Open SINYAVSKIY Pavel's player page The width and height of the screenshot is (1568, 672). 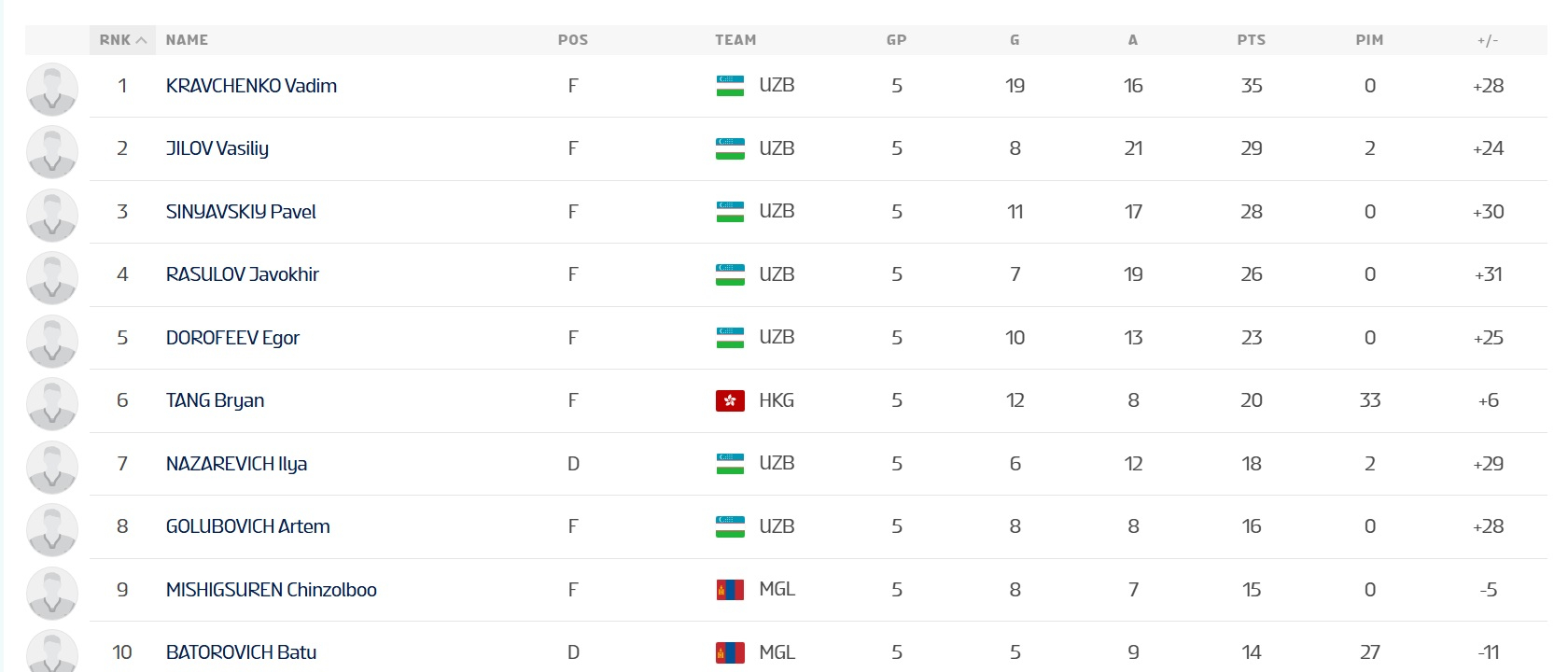(241, 212)
